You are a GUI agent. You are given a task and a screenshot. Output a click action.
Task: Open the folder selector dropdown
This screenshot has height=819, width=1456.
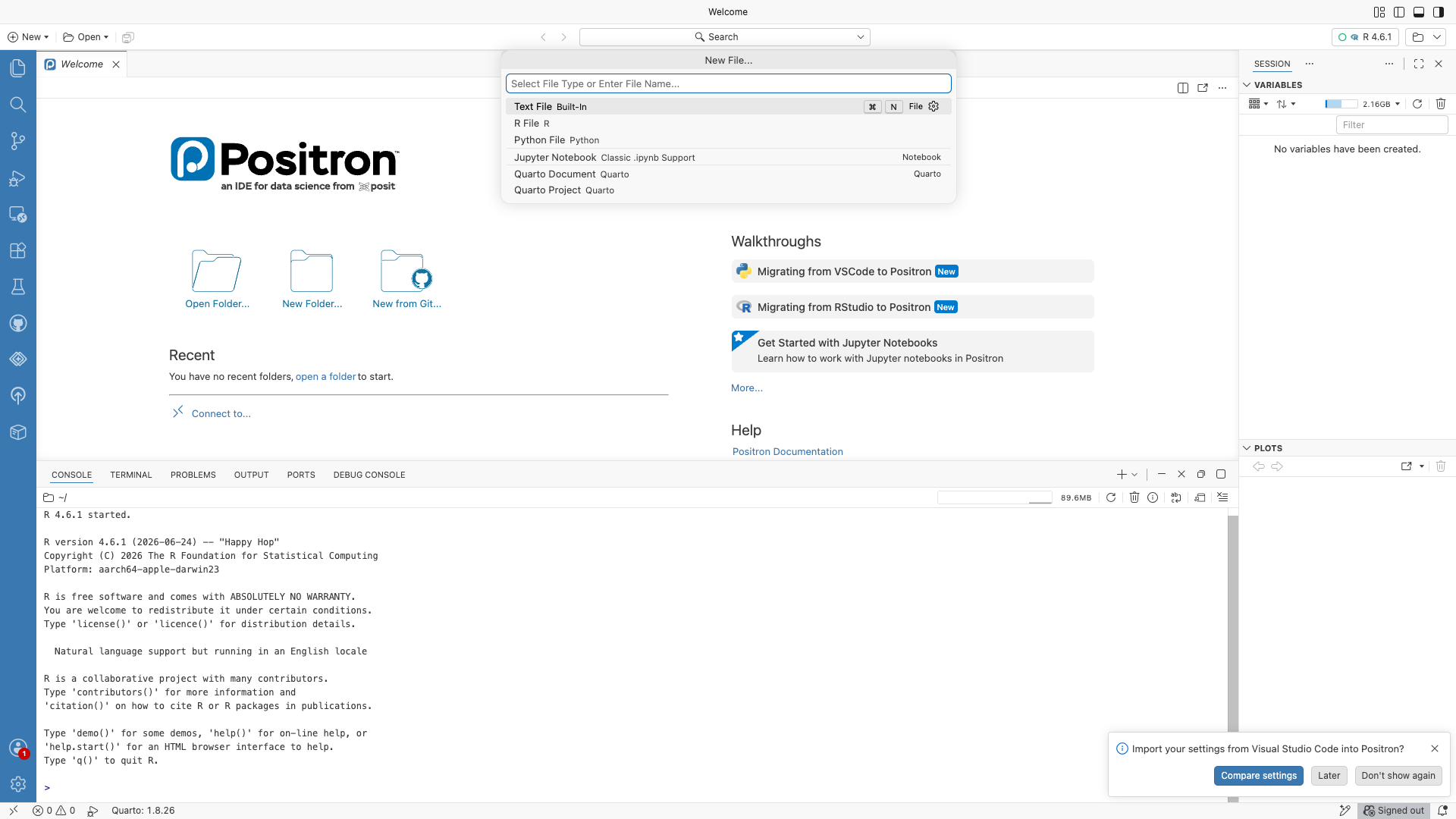[x=1427, y=37]
